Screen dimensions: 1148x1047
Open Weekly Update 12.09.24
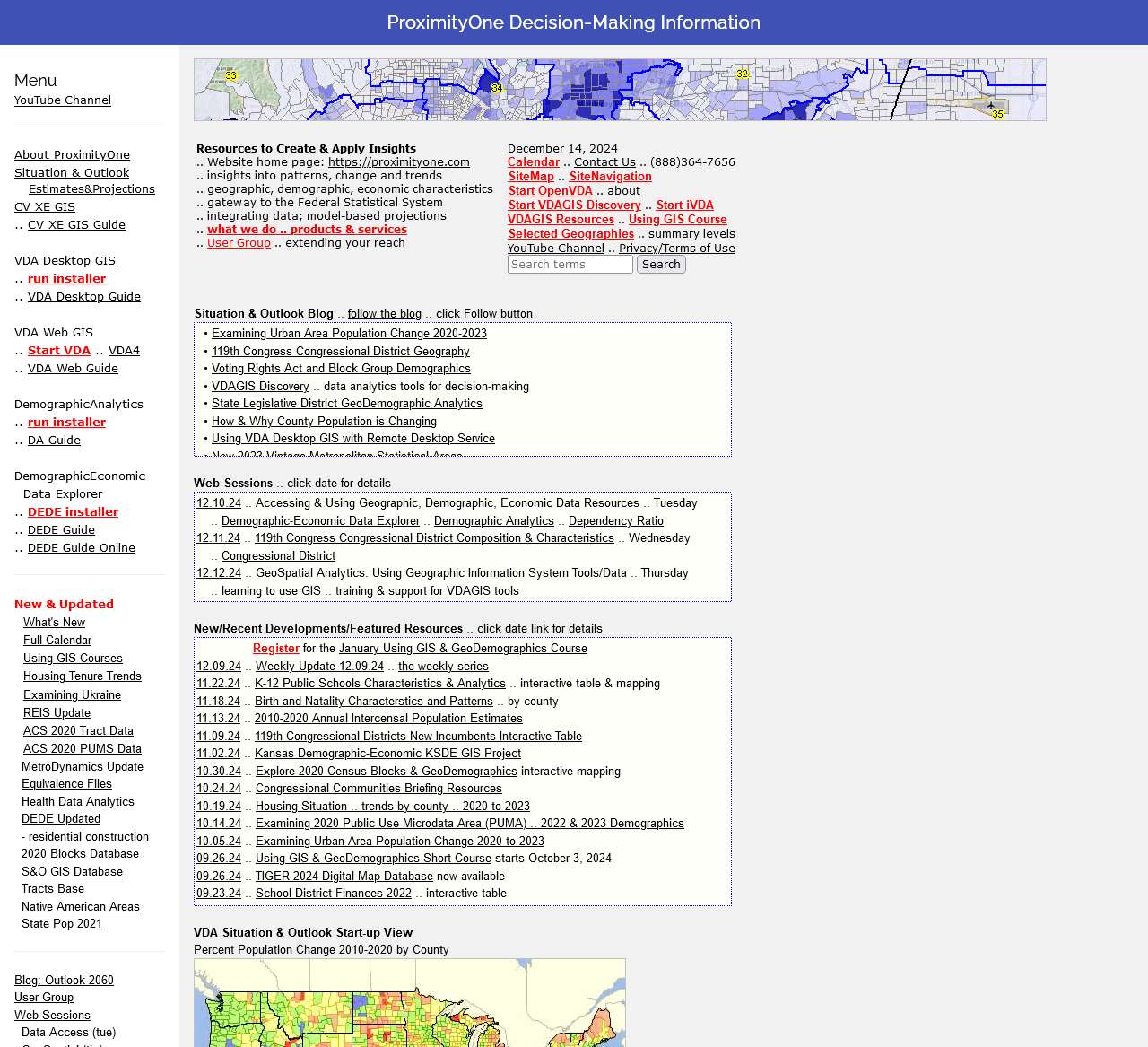(319, 667)
